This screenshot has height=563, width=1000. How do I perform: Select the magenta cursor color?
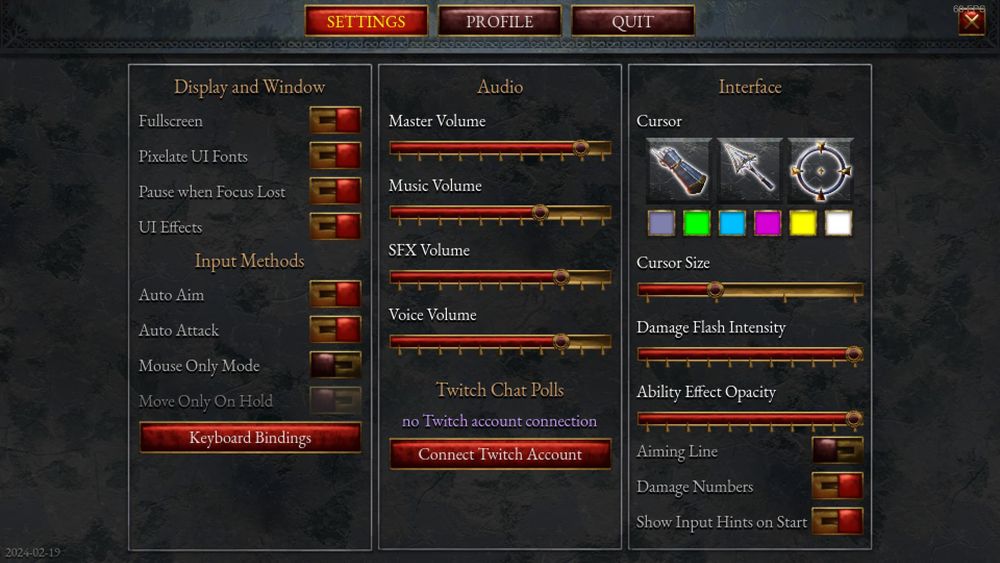pos(767,223)
